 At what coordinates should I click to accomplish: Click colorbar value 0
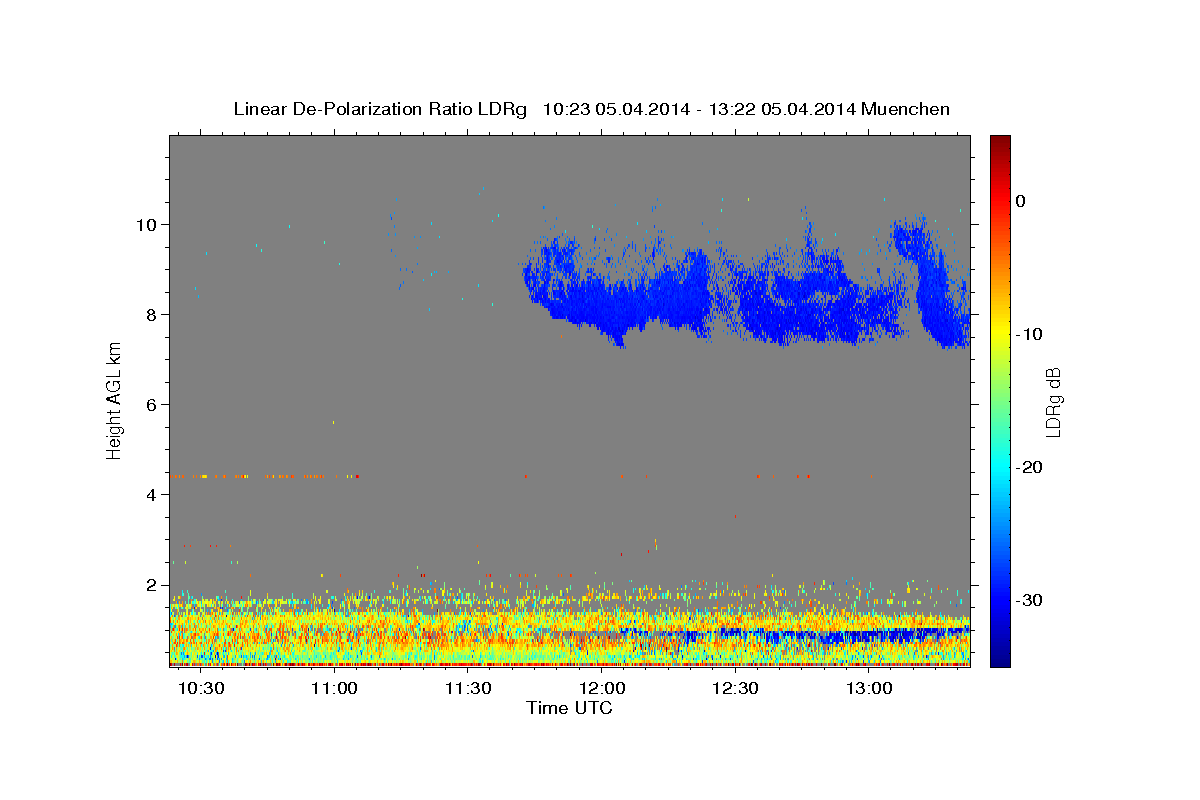coord(1021,201)
